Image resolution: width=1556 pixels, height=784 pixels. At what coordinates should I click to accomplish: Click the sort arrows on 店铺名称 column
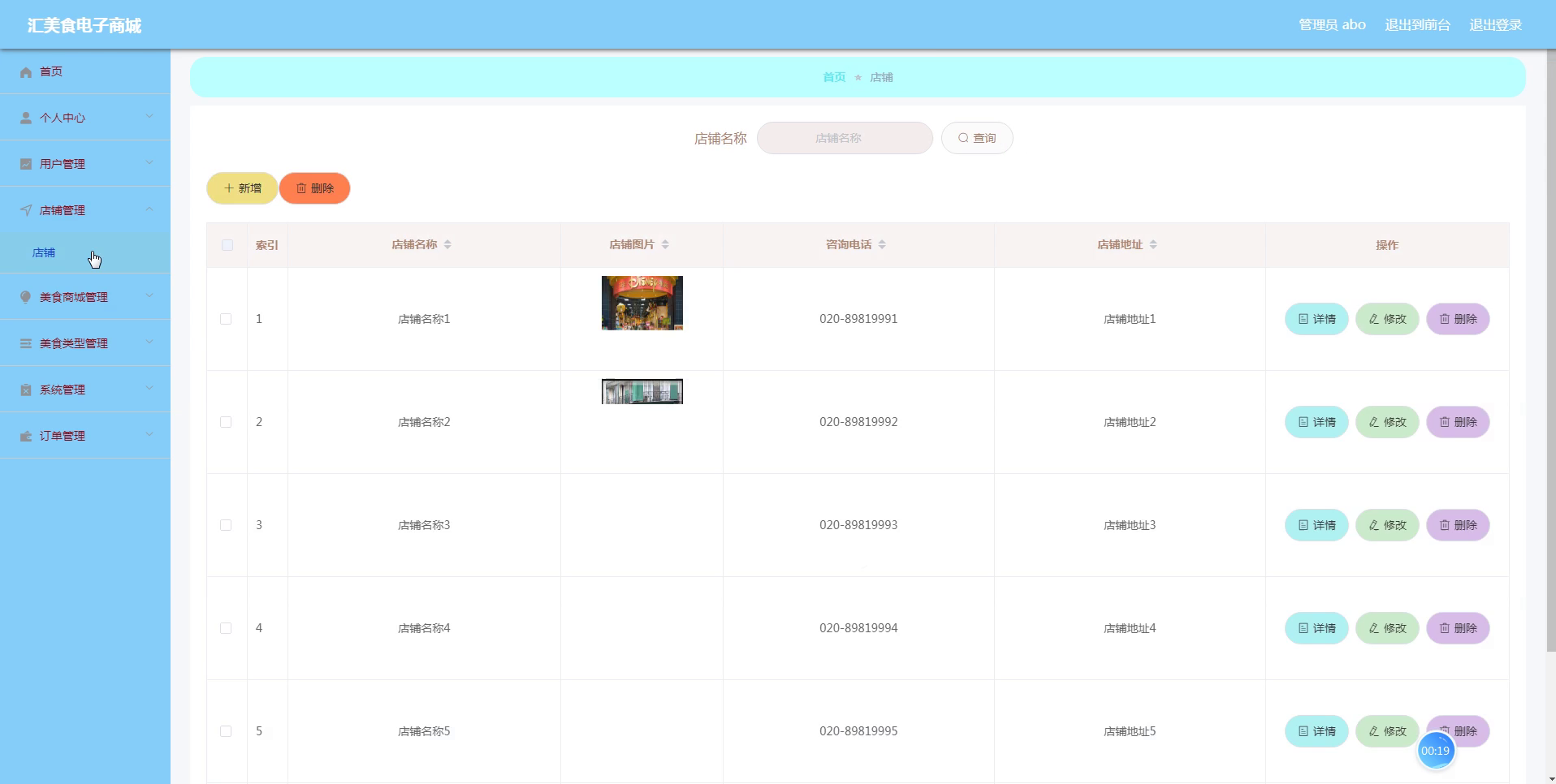click(447, 244)
